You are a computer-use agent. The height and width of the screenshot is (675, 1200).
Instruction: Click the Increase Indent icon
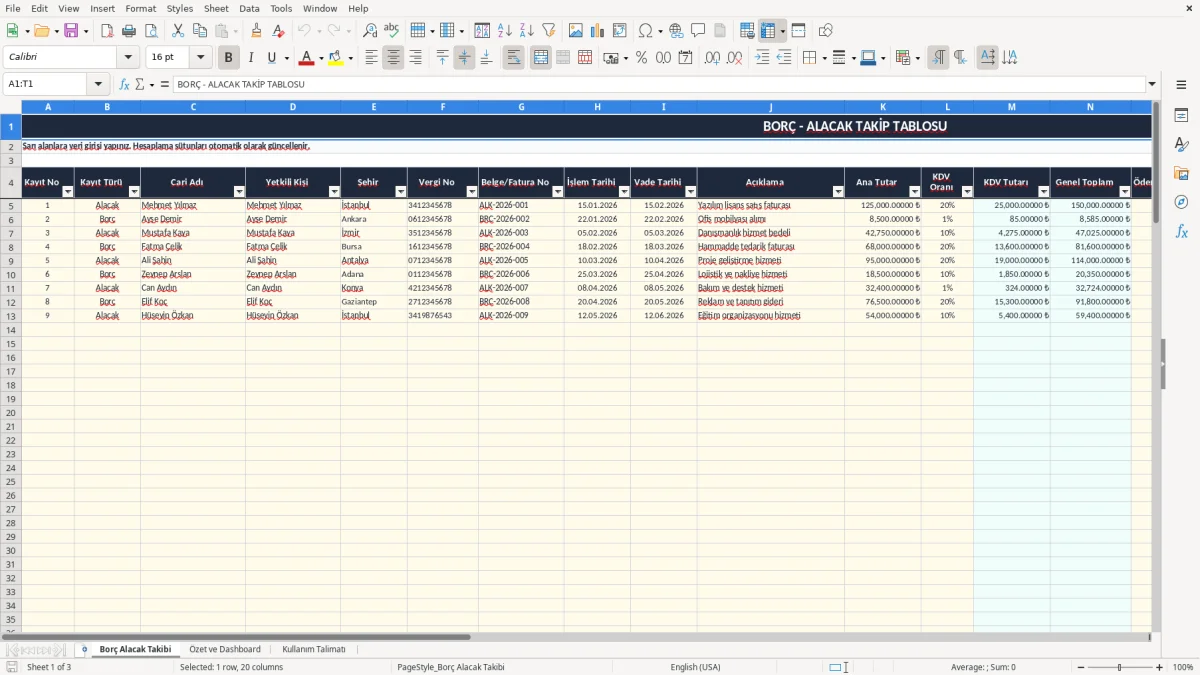tap(762, 58)
